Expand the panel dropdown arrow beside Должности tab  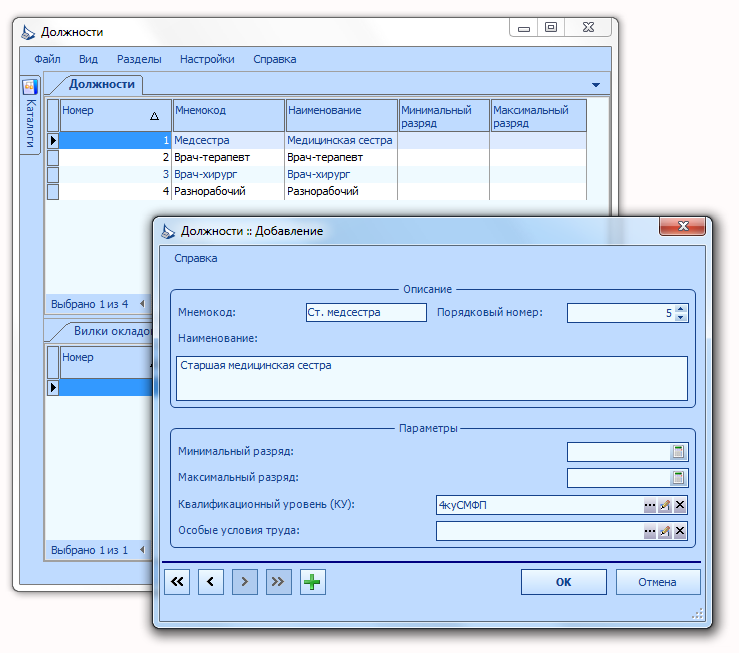(x=596, y=85)
